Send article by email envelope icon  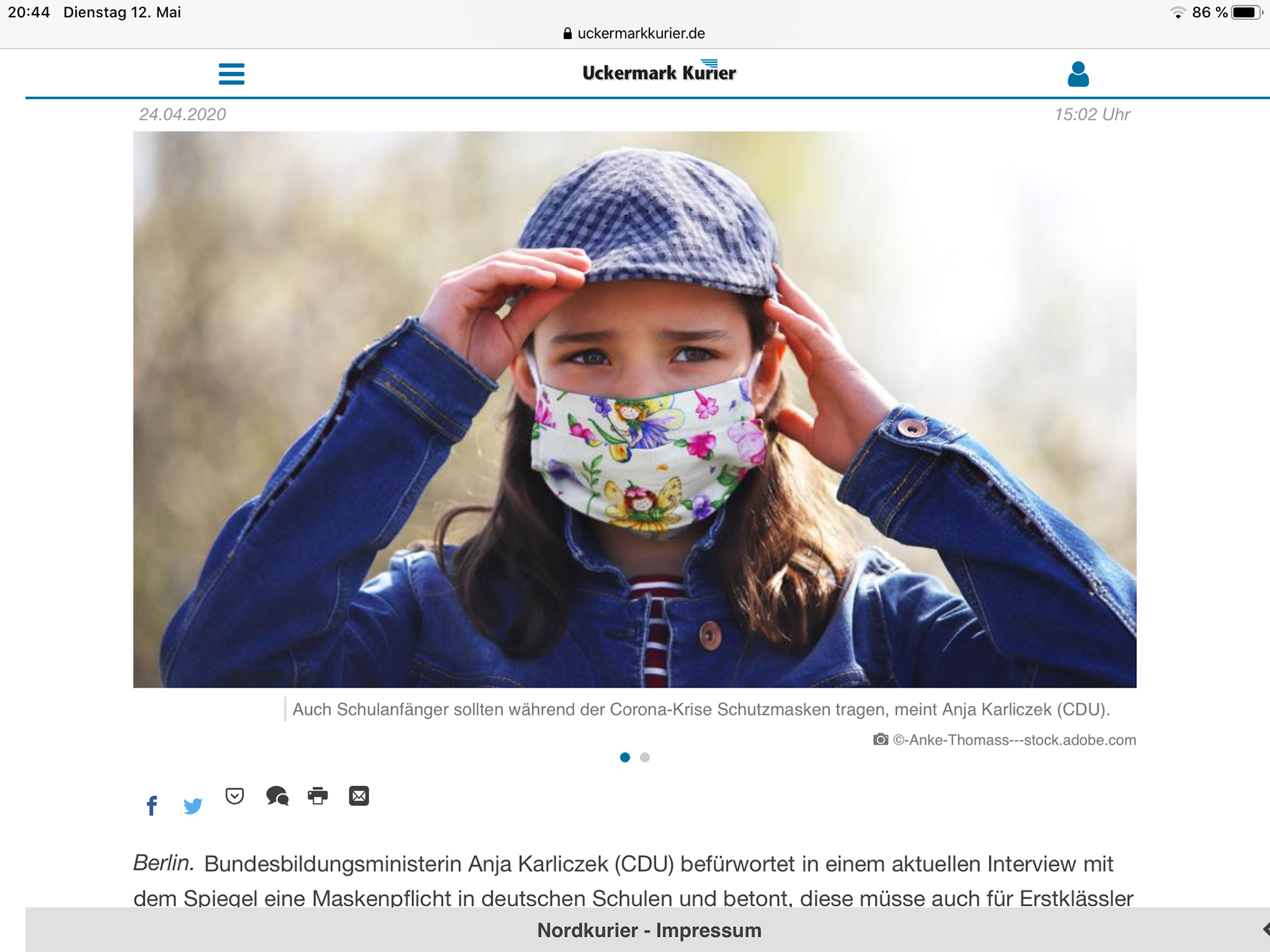click(359, 796)
